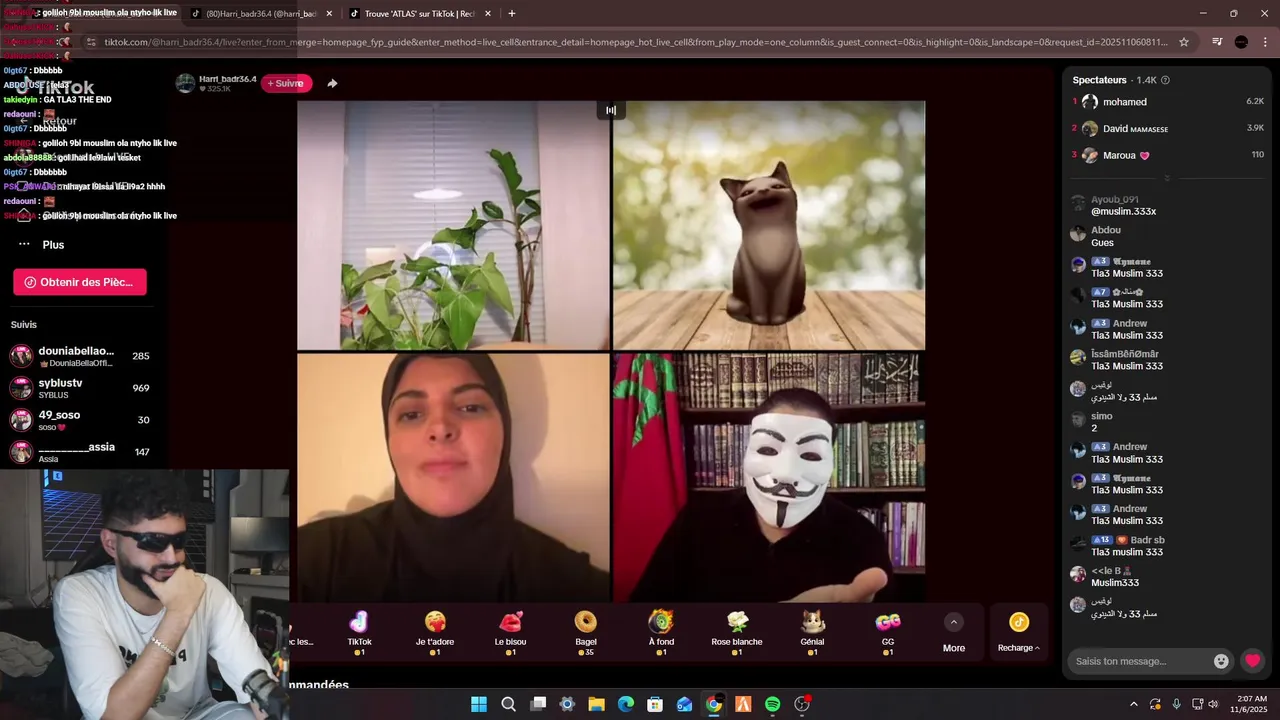The height and width of the screenshot is (720, 1280).
Task: Tap the heart like button
Action: tap(1252, 661)
